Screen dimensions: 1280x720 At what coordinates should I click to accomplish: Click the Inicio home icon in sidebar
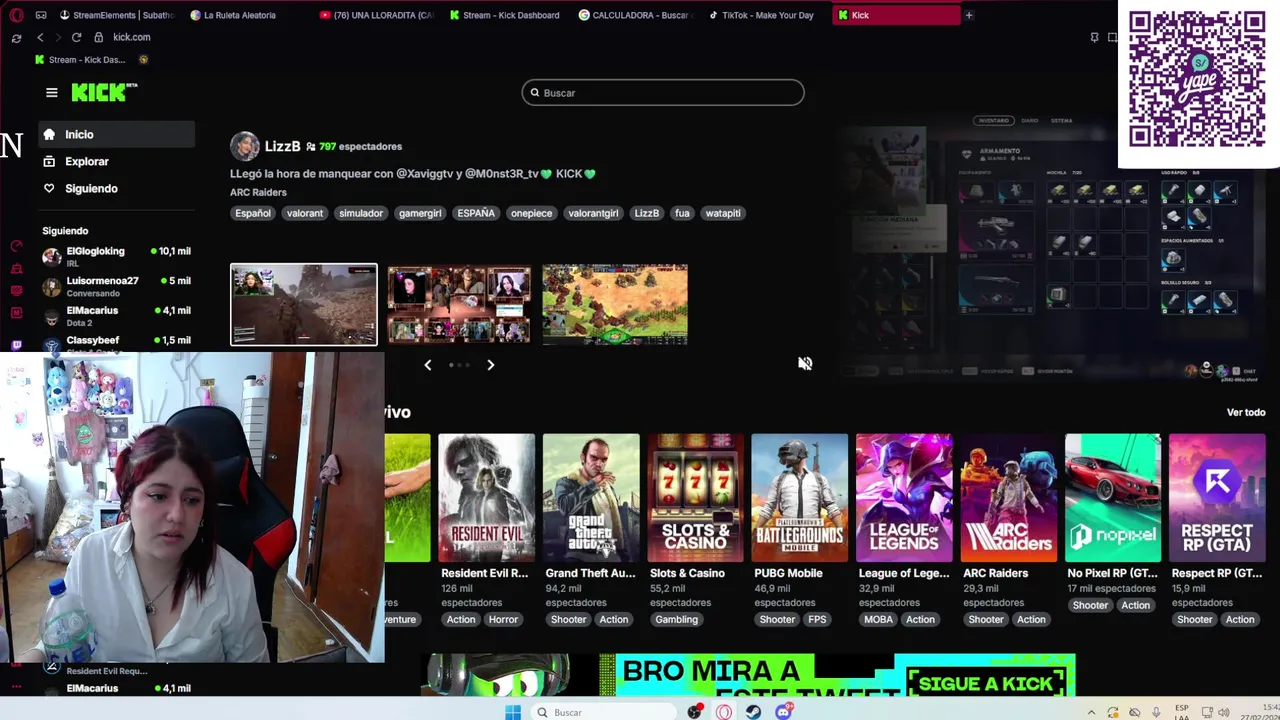(x=49, y=134)
